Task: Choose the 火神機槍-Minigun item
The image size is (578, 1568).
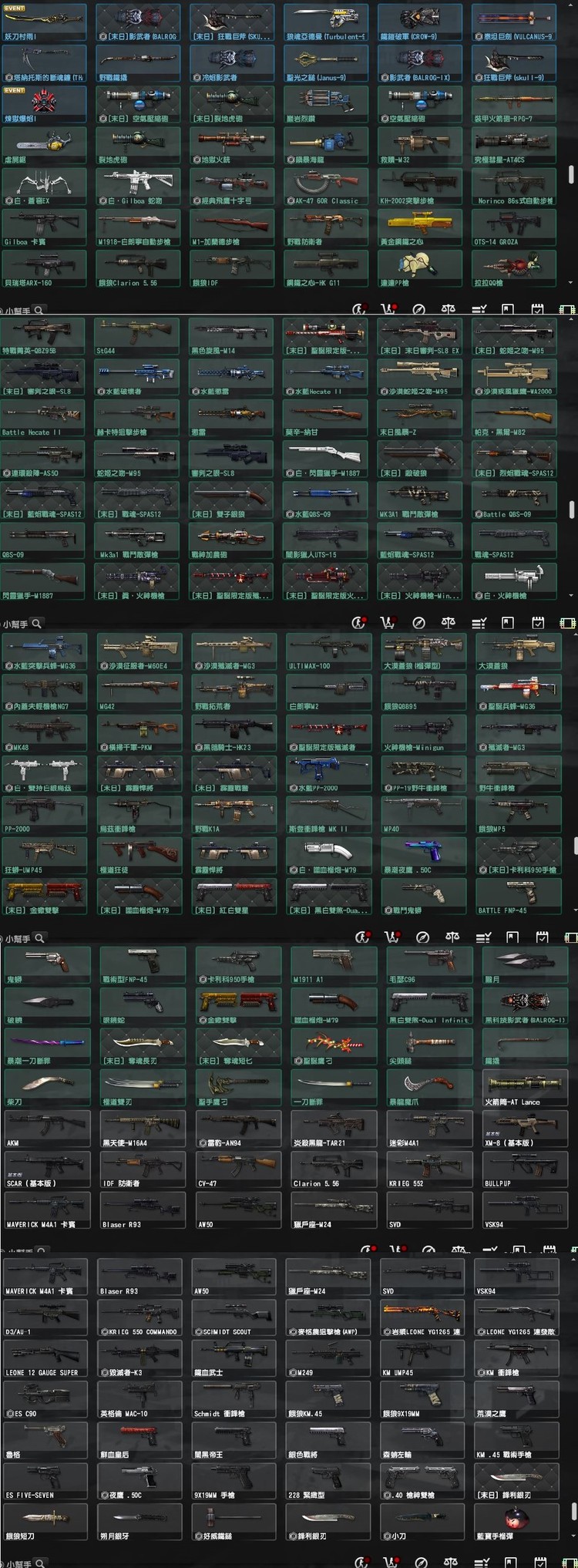Action: (423, 733)
